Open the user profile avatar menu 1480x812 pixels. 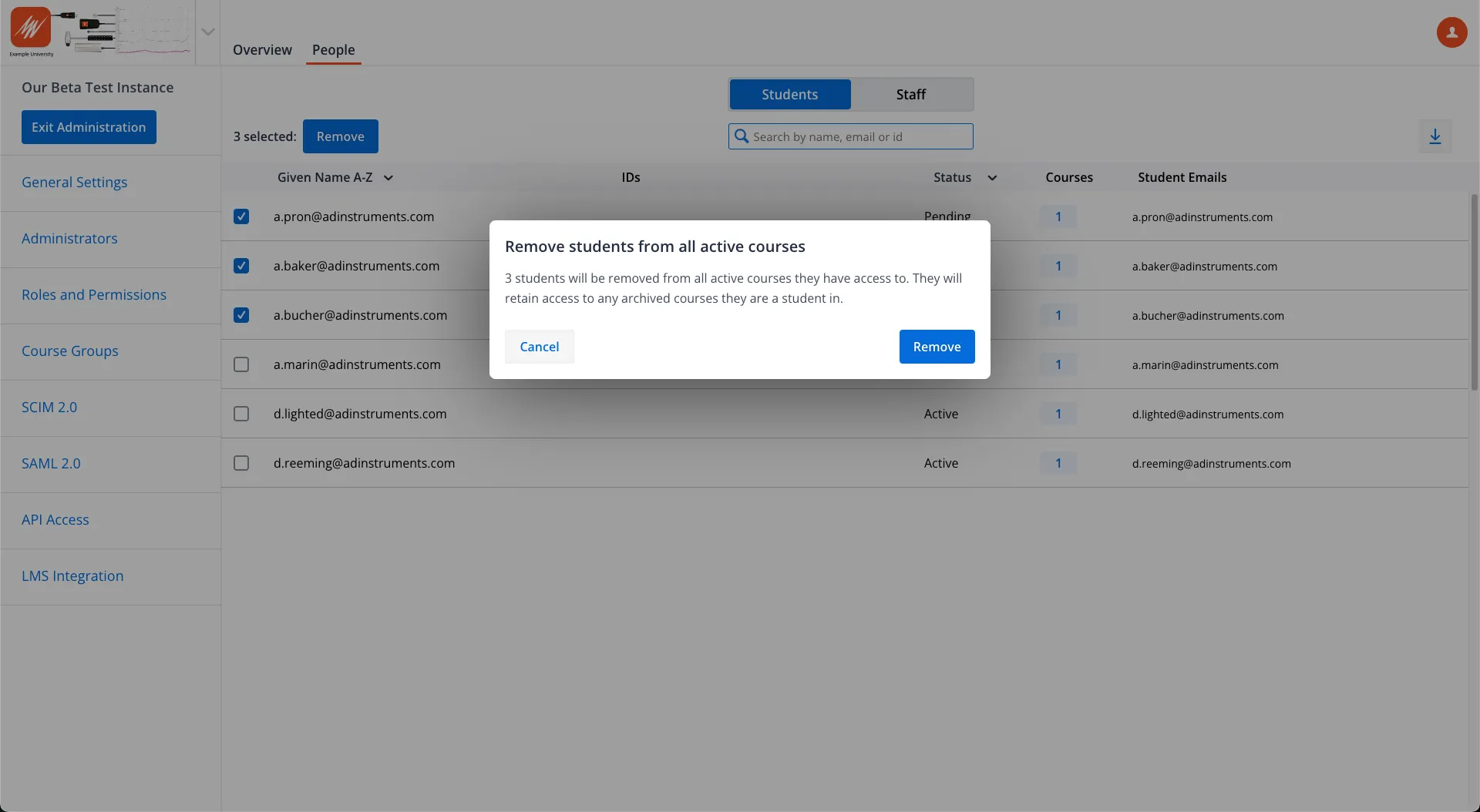[x=1451, y=32]
